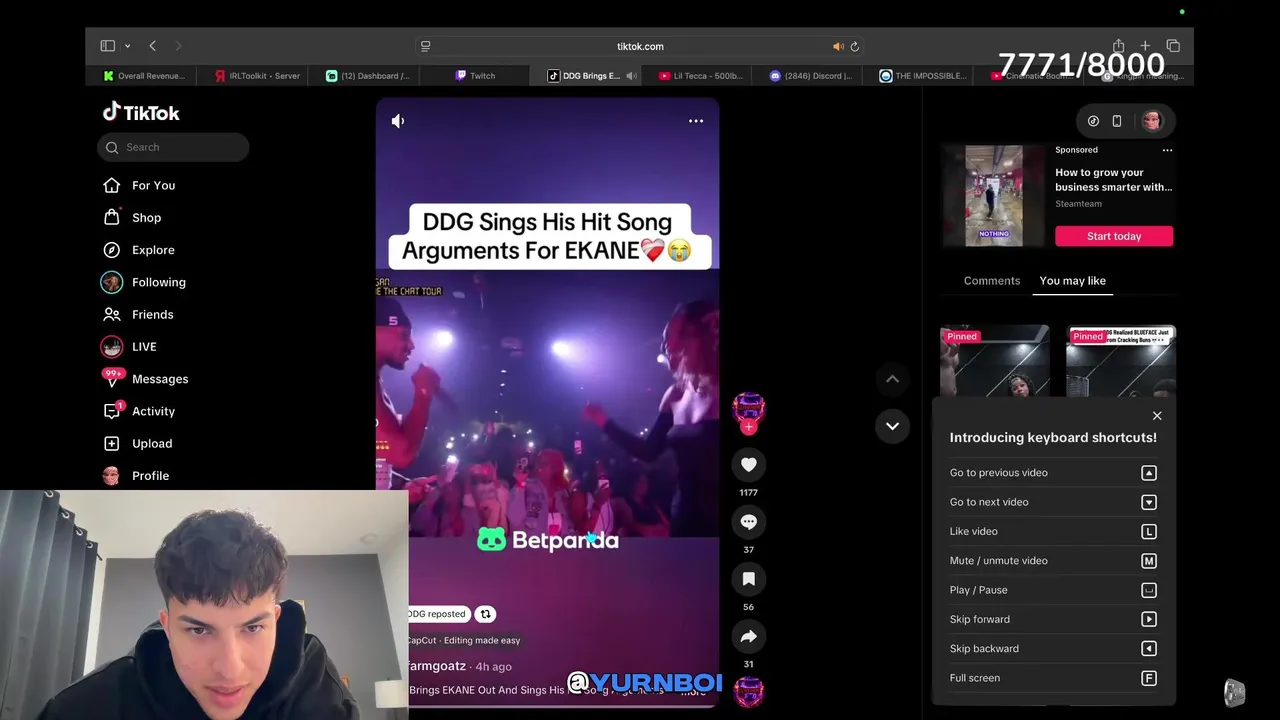The width and height of the screenshot is (1280, 720).
Task: Click Like video shortcut key L
Action: click(x=1149, y=532)
